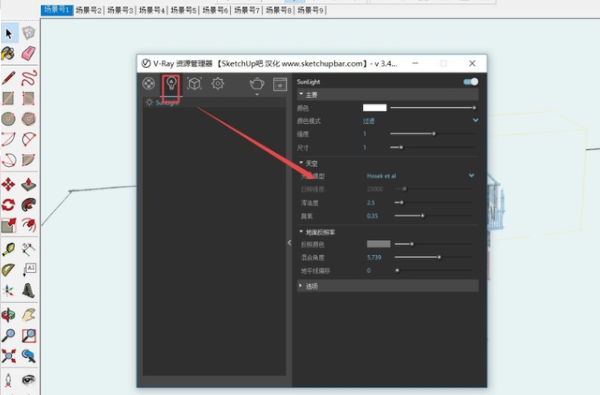Collapse the 主要 section
Screen dimensions: 600x395
tap(301, 94)
